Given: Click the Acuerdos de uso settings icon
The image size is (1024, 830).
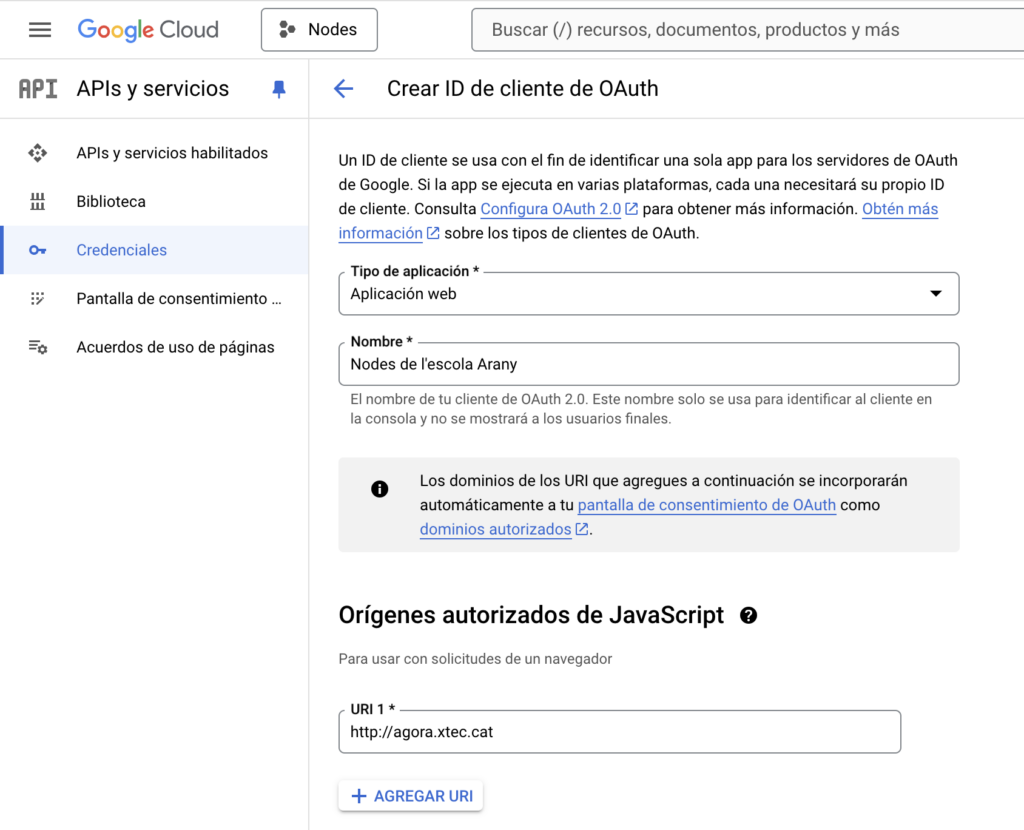Looking at the screenshot, I should 38,347.
